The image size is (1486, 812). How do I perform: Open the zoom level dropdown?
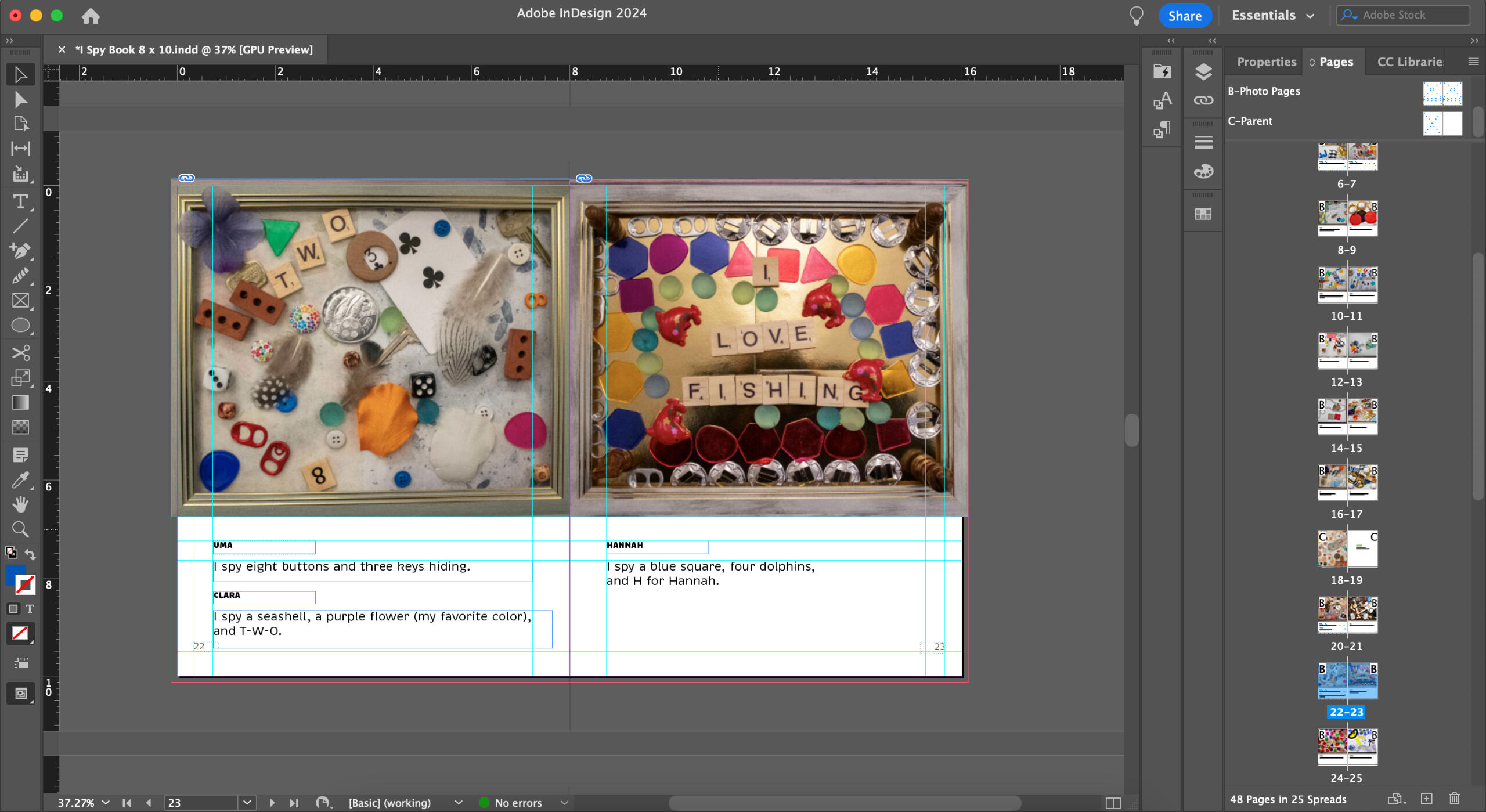[106, 803]
